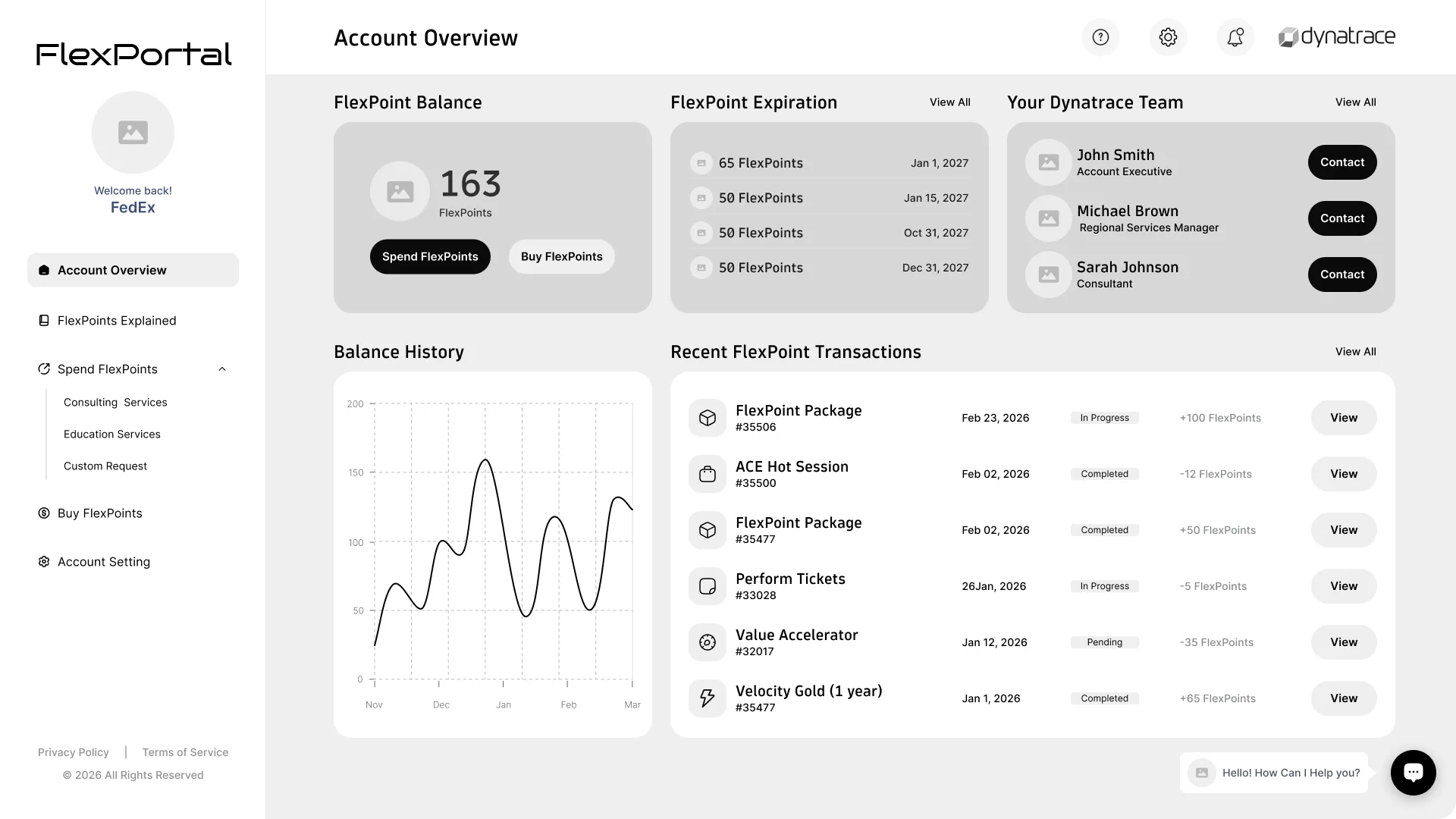The image size is (1456, 819).
Task: Click Michael Brown's avatar
Action: [x=1048, y=218]
